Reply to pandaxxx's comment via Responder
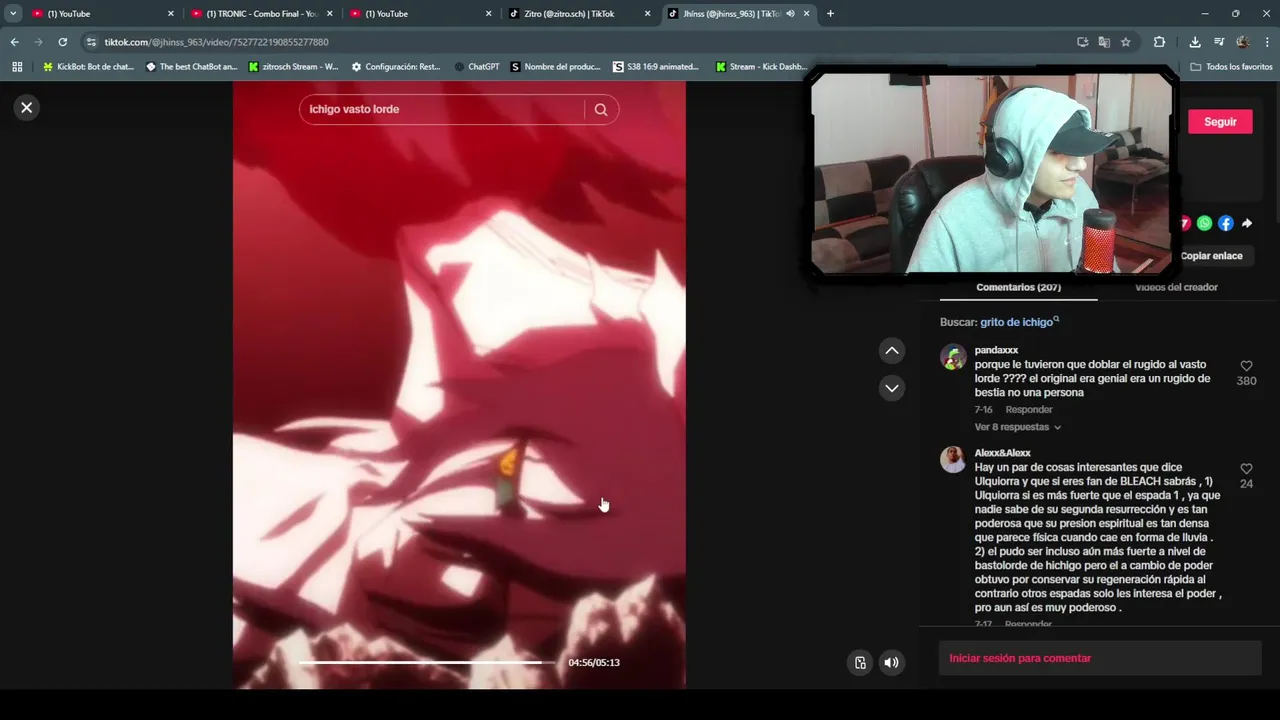Screen dimensions: 1280x720 [1029, 410]
